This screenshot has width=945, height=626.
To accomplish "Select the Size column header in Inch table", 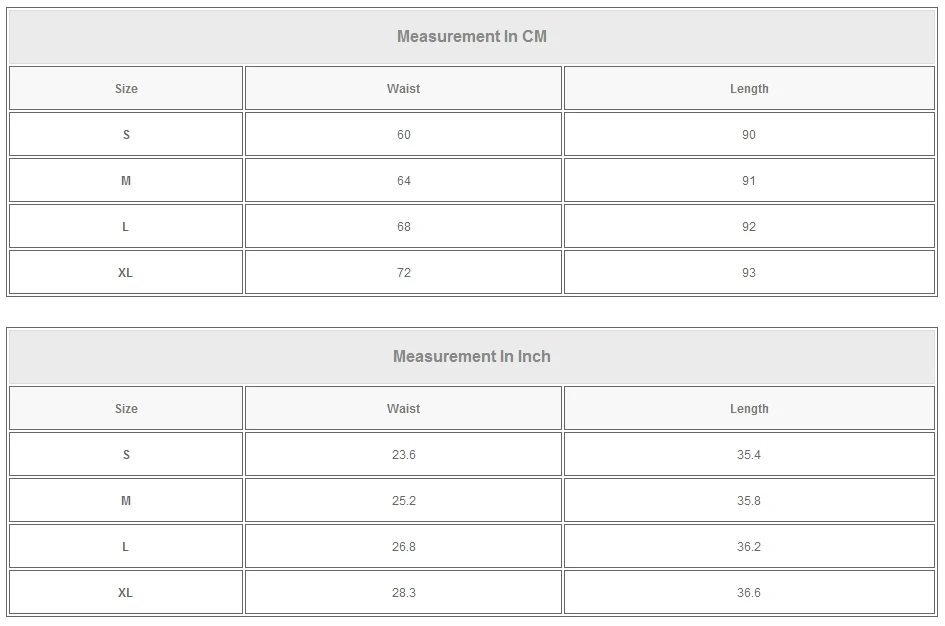I will click(126, 409).
